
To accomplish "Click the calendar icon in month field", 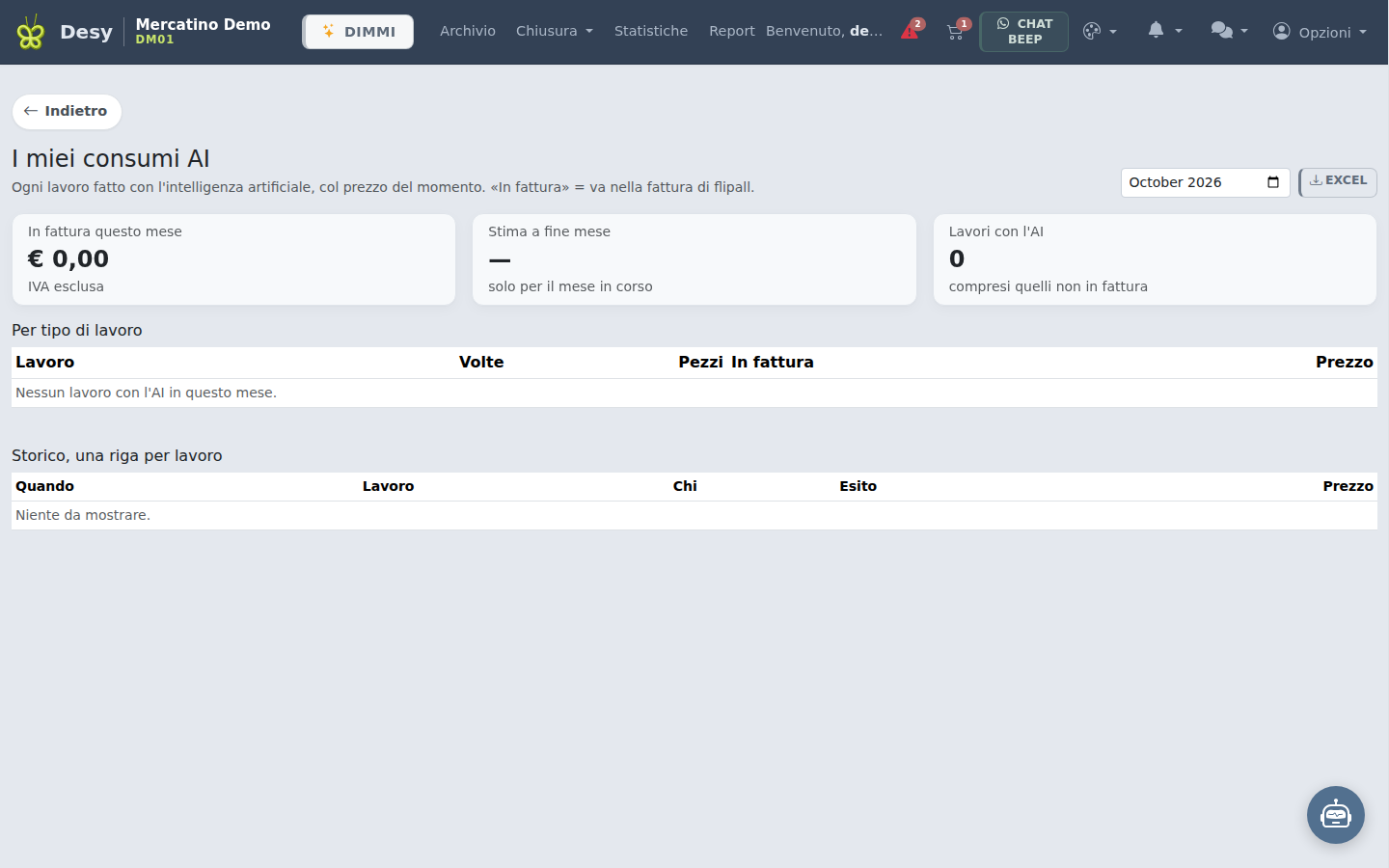I will tap(1273, 182).
